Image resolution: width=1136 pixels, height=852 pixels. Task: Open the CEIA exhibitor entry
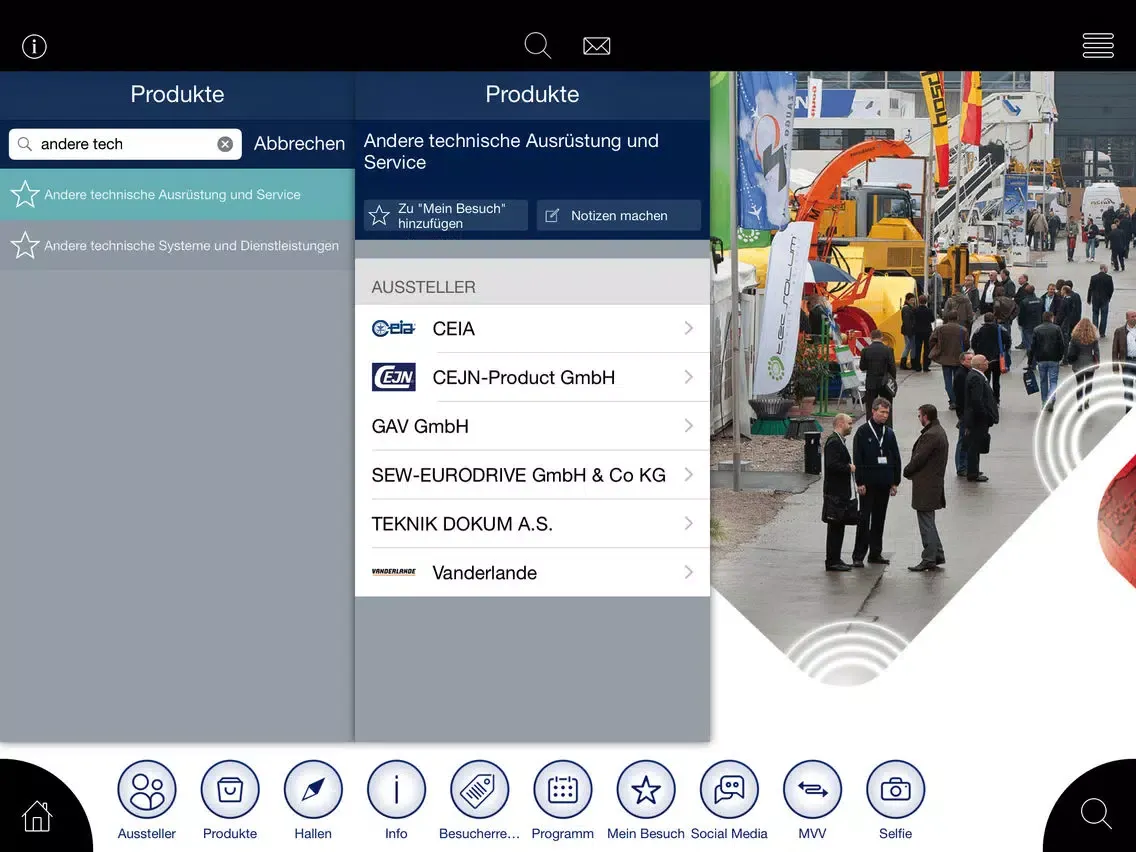click(x=532, y=329)
